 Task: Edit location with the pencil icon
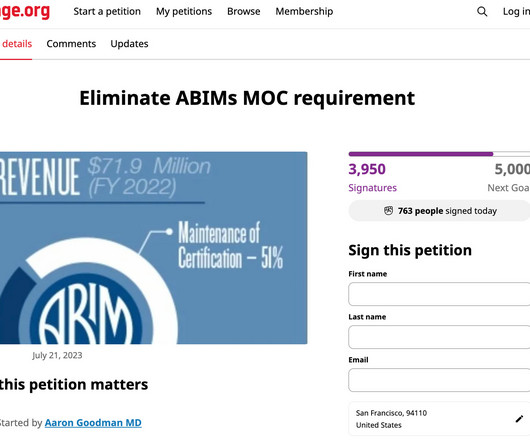pyautogui.click(x=519, y=419)
